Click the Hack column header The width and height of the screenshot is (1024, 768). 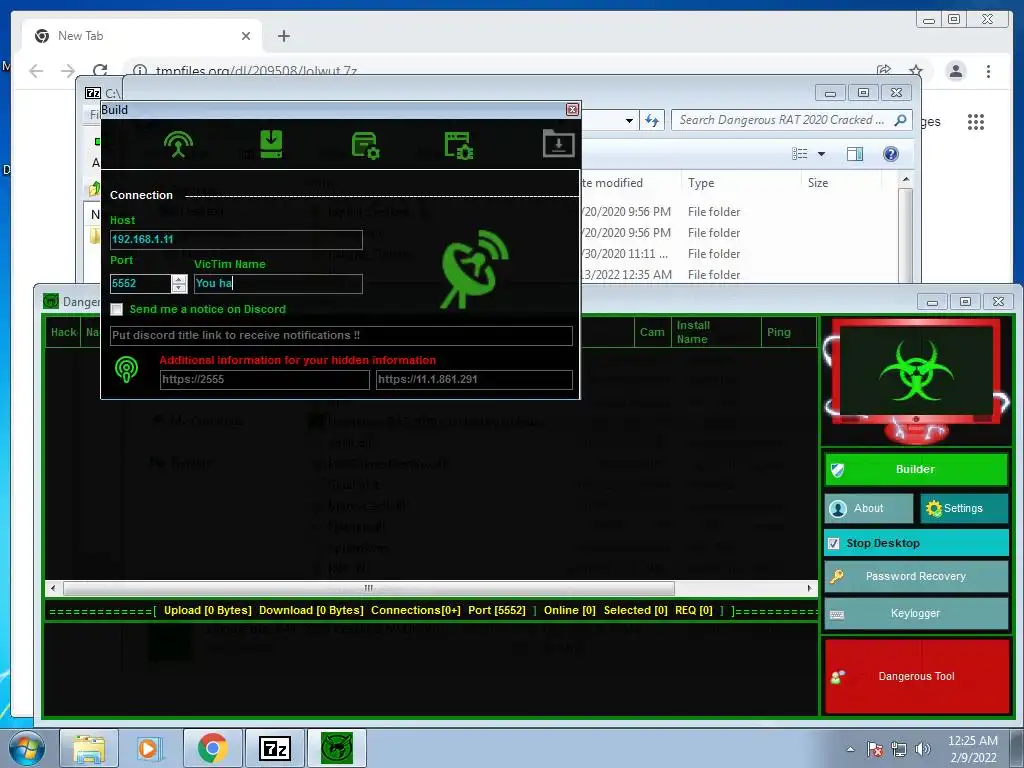coord(63,332)
